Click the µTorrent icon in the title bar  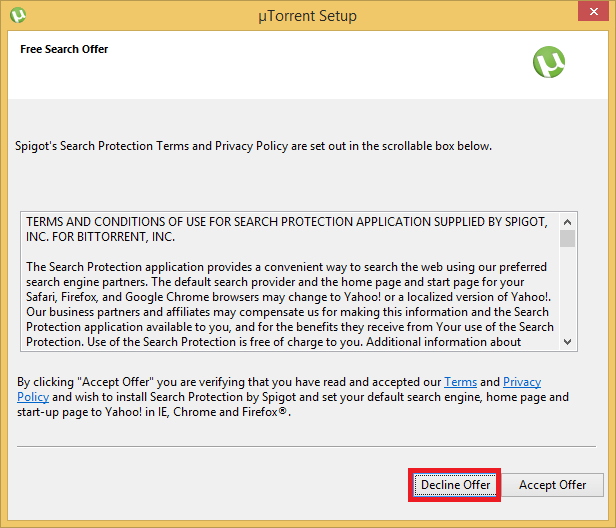click(18, 15)
